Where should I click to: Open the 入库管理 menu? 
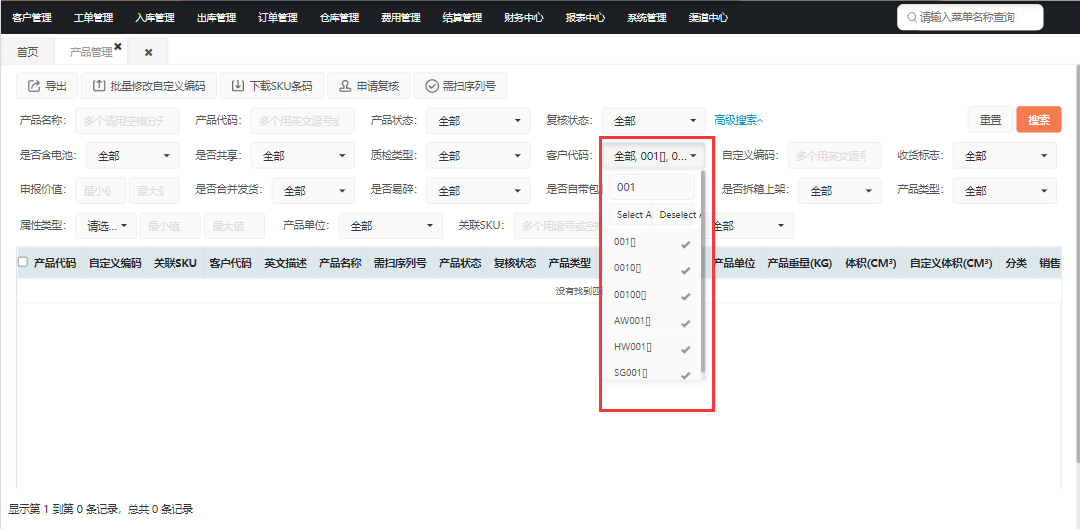(155, 17)
